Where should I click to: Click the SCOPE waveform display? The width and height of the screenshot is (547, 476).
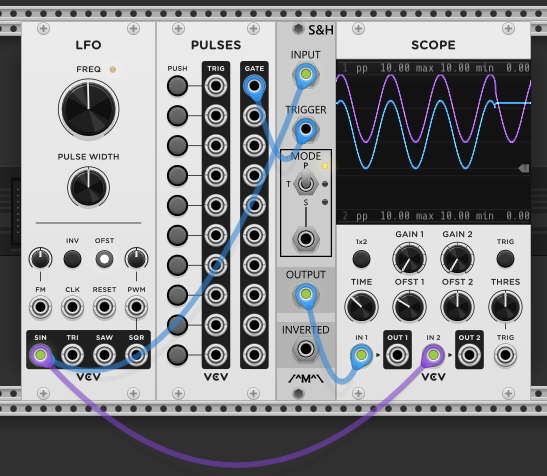[433, 142]
